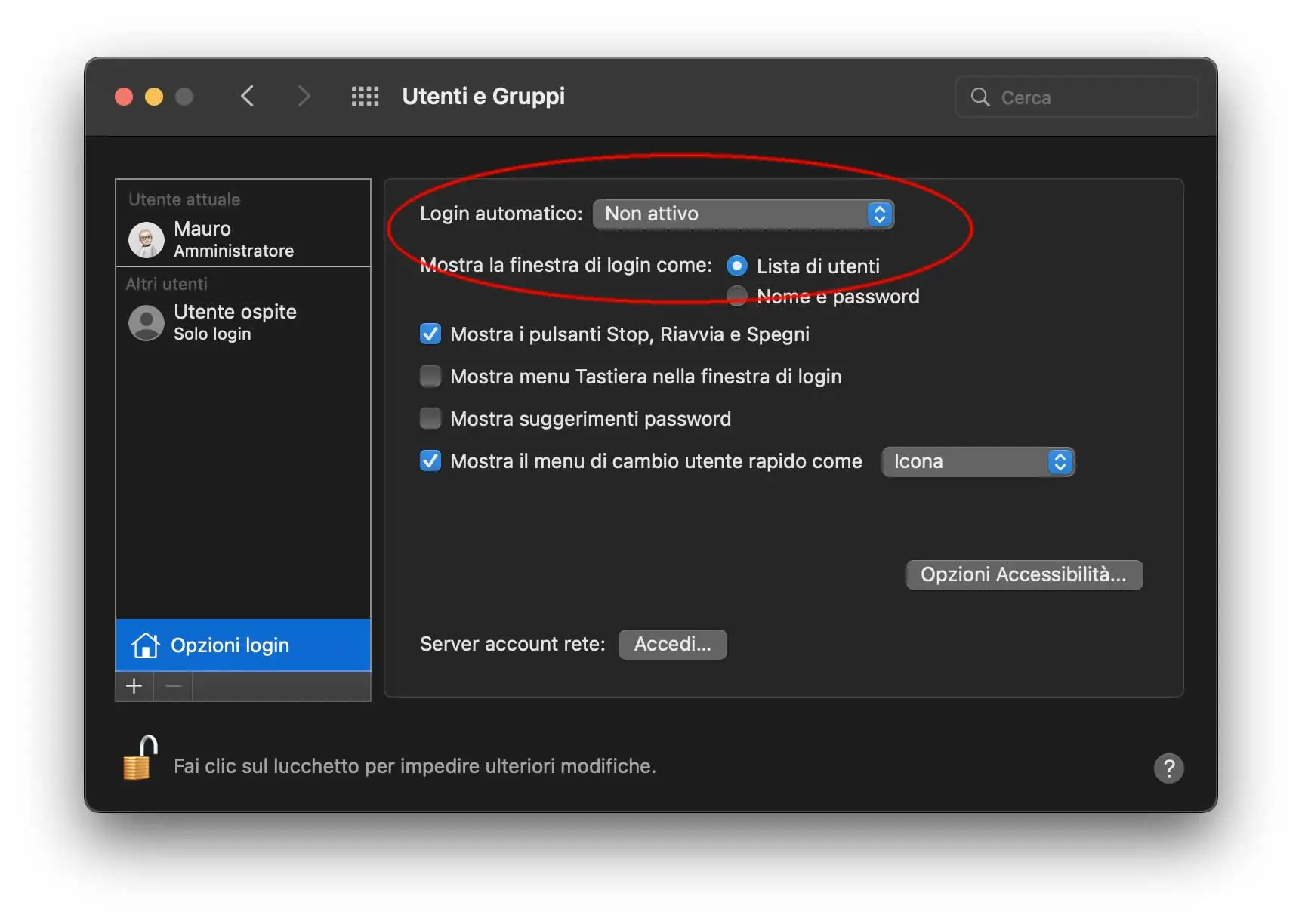Screen dimensions: 1302x924
Task: Open the Icona dropdown menu
Action: (977, 461)
